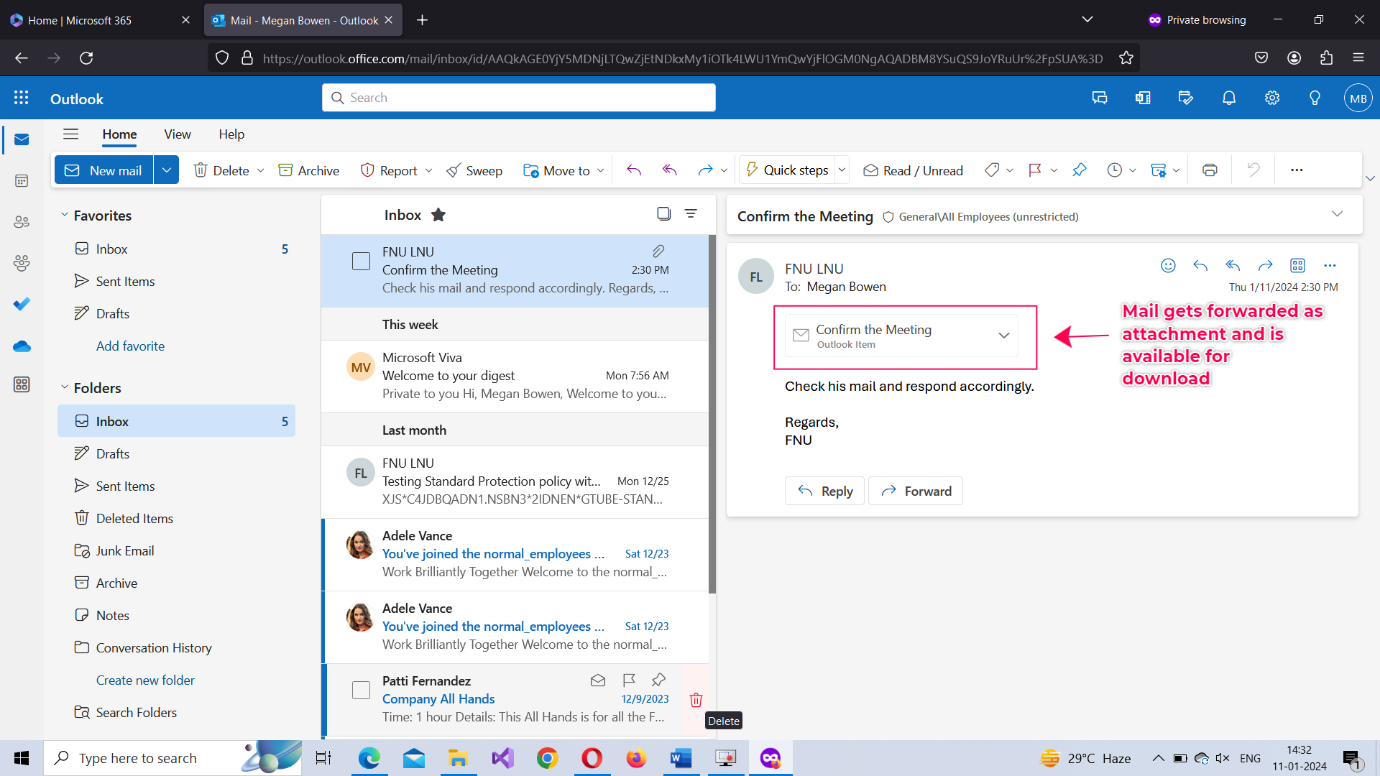
Task: Open Quick steps dropdown arrow
Action: (x=841, y=170)
